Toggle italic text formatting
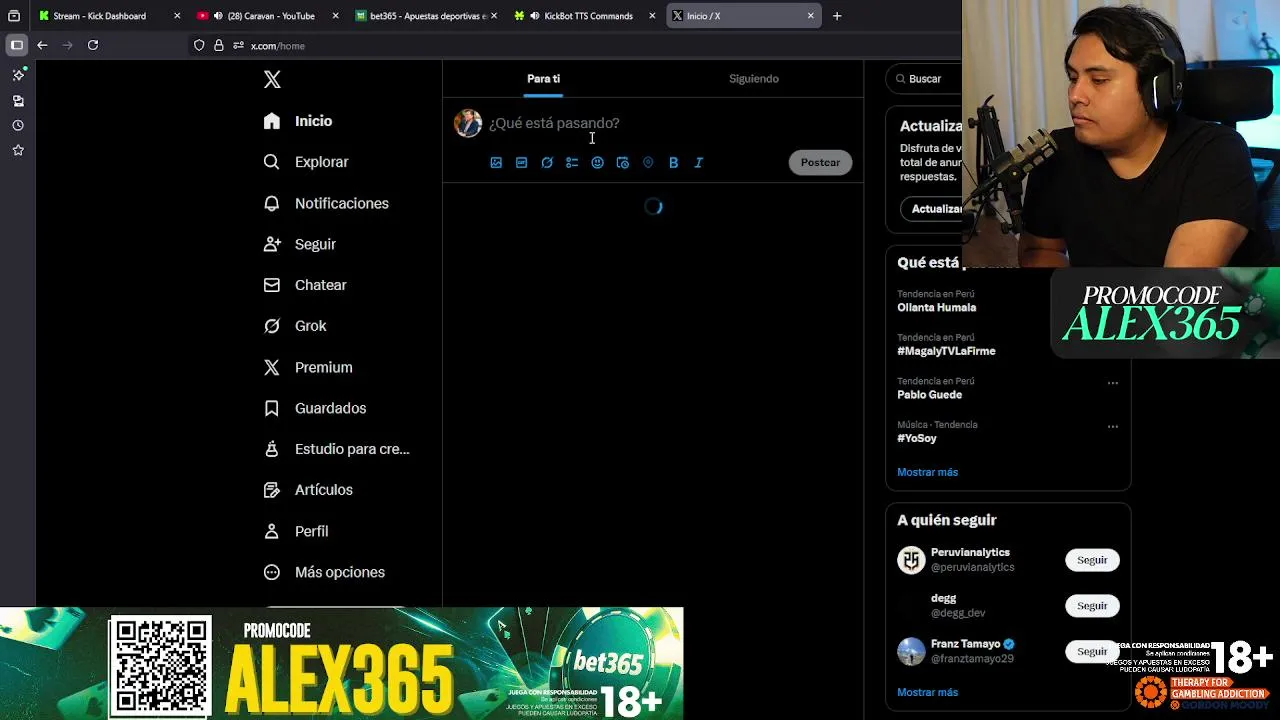1280x720 pixels. click(699, 162)
